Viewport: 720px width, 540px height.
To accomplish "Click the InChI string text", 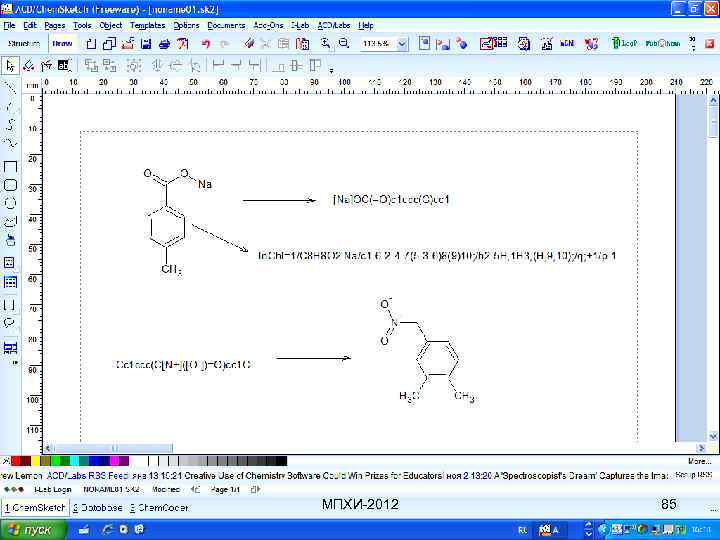I will click(437, 255).
